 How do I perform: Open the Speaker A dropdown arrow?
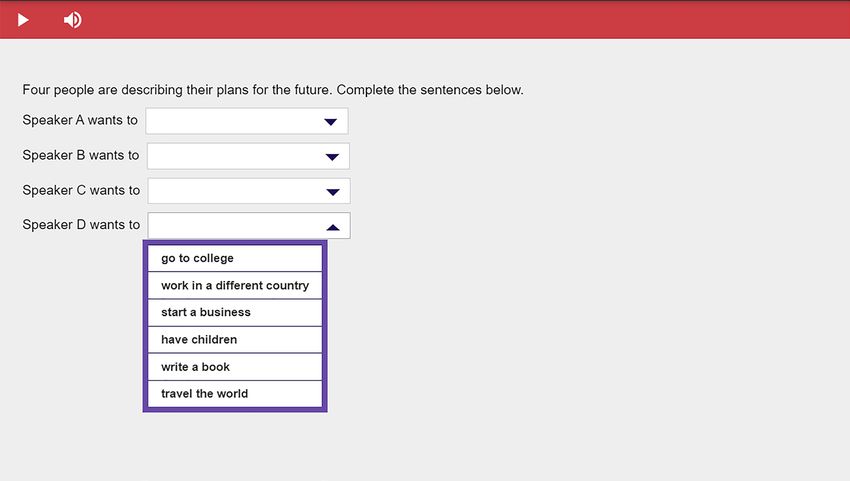(x=331, y=122)
